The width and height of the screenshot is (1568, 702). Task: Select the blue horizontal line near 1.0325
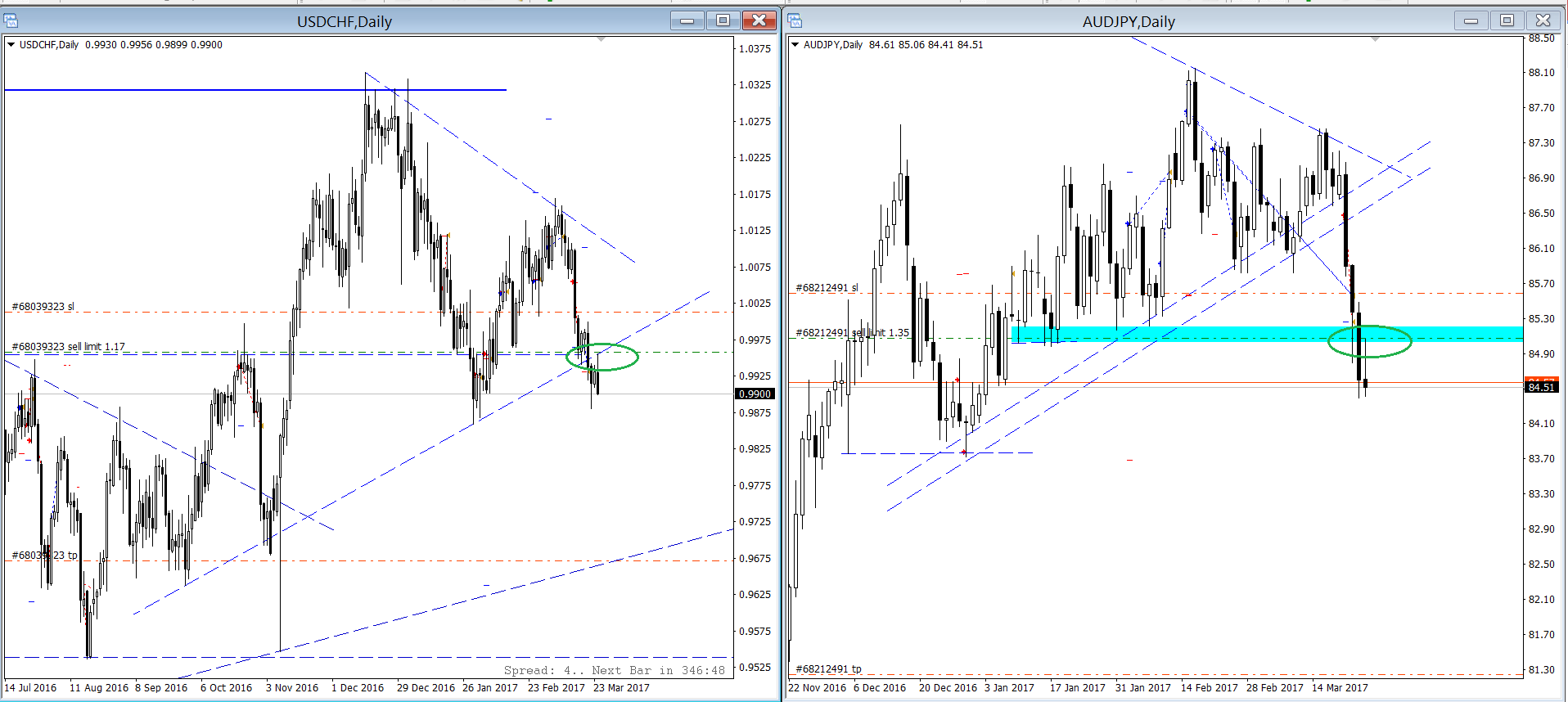click(255, 90)
